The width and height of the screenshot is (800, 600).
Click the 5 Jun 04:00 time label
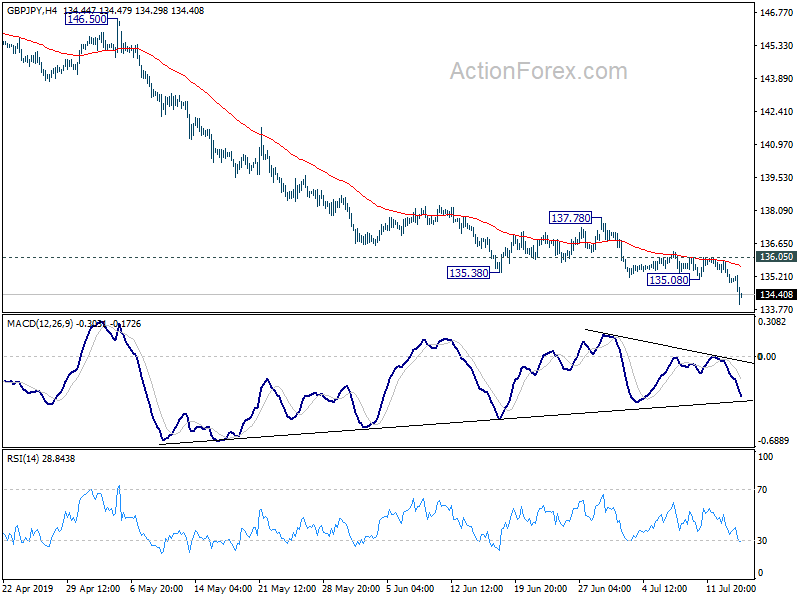tap(410, 589)
